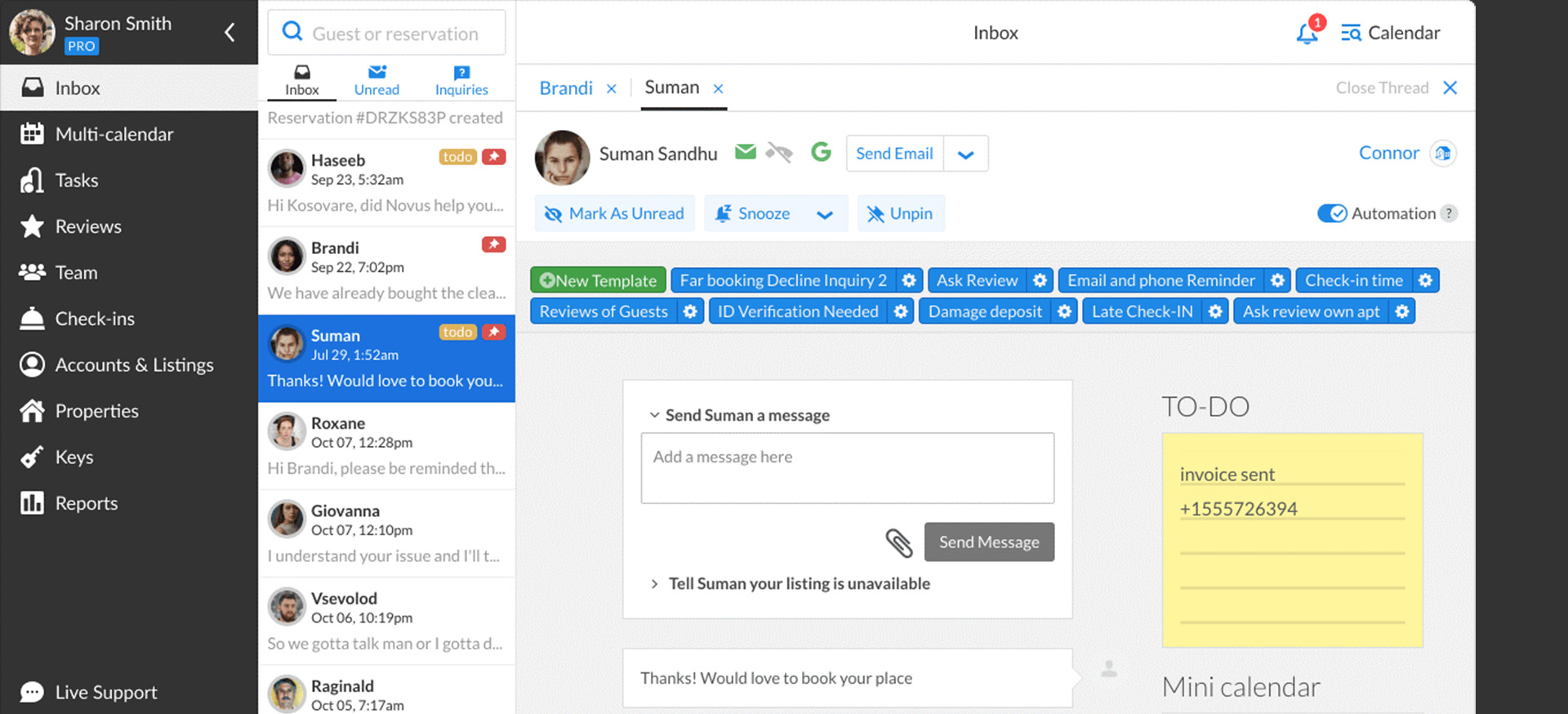The width and height of the screenshot is (1568, 714).
Task: Open gear for Check-in time template
Action: pos(1425,280)
